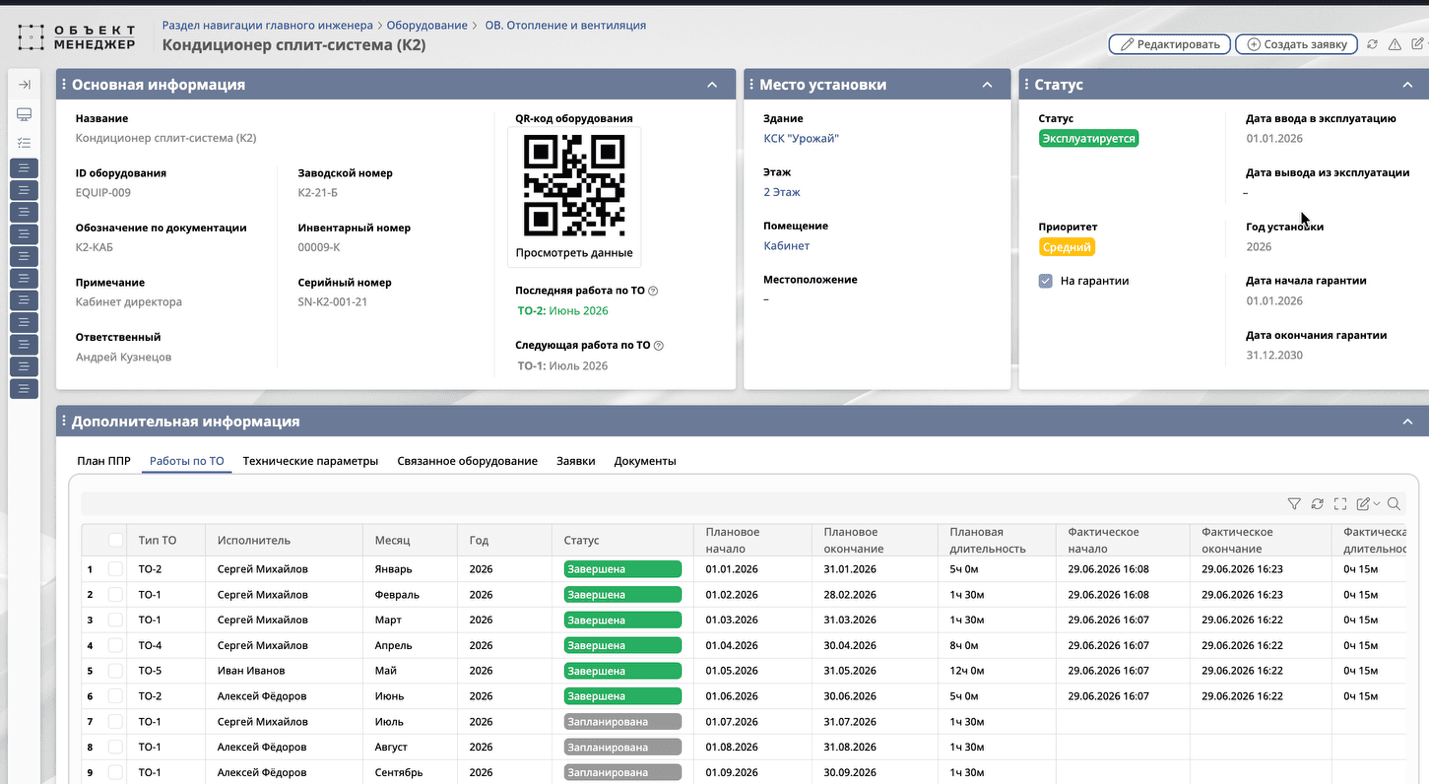This screenshot has width=1429, height=784.
Task: Toggle fullscreen for the table
Action: (1340, 504)
